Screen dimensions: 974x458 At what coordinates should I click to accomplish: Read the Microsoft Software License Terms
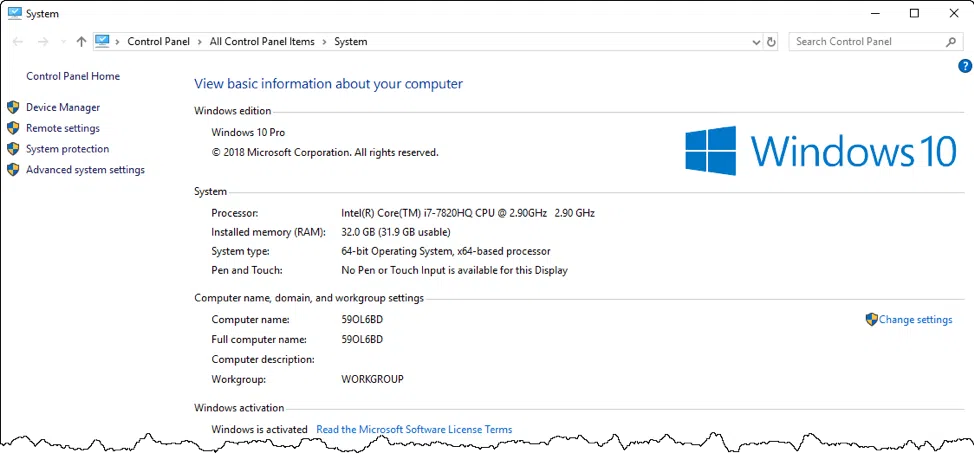coord(414,429)
